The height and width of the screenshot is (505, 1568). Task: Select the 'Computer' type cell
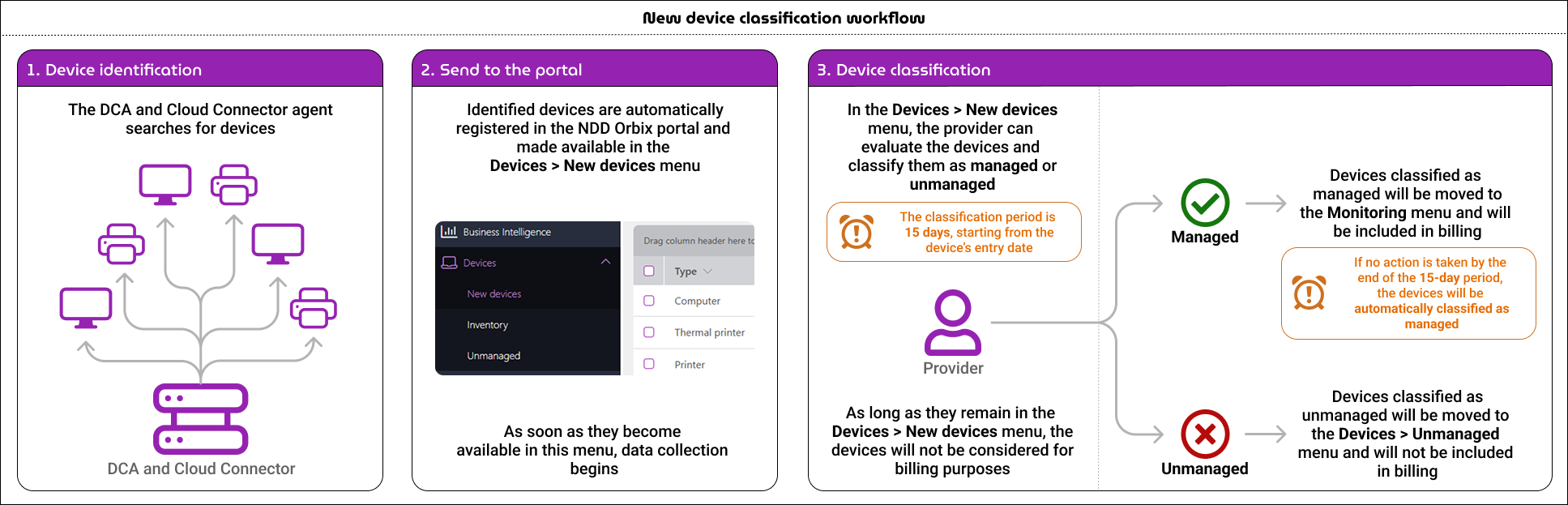(697, 301)
